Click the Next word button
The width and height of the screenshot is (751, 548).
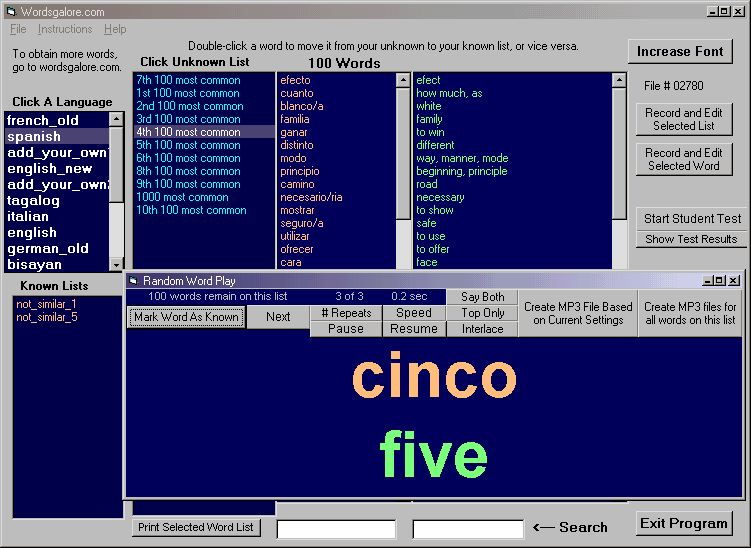[278, 317]
